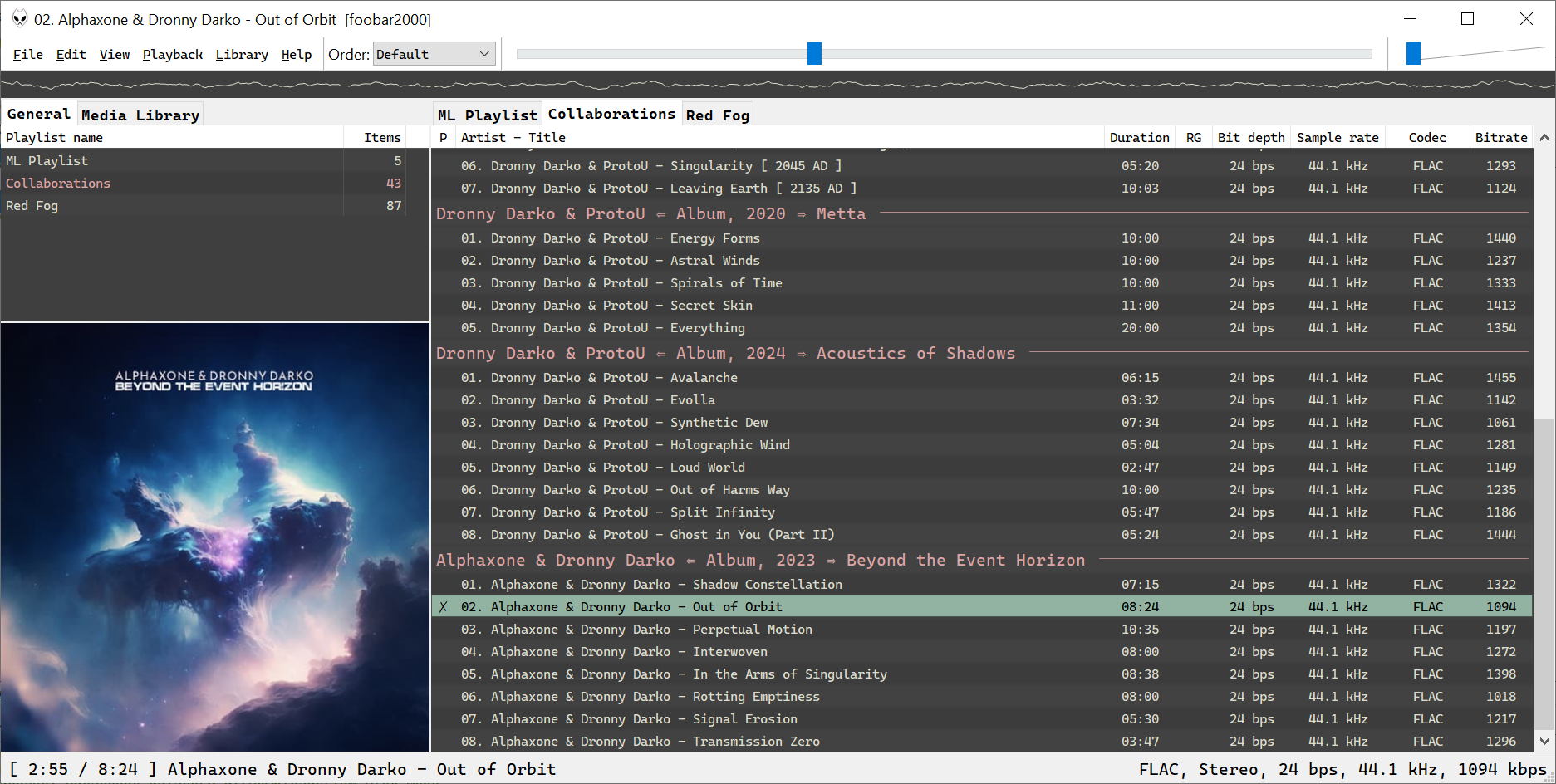Image resolution: width=1556 pixels, height=784 pixels.
Task: Click the foobar2000 alien icon in title bar
Action: pyautogui.click(x=19, y=18)
